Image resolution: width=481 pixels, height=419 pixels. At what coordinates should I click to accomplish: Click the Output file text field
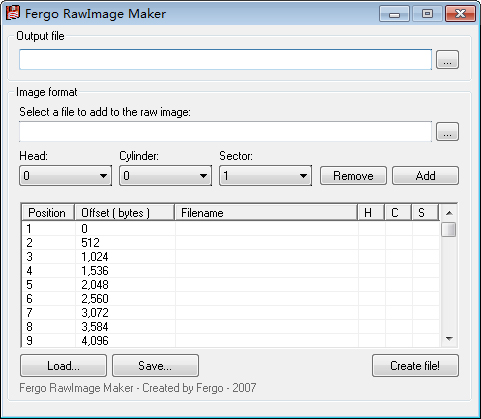(x=225, y=60)
